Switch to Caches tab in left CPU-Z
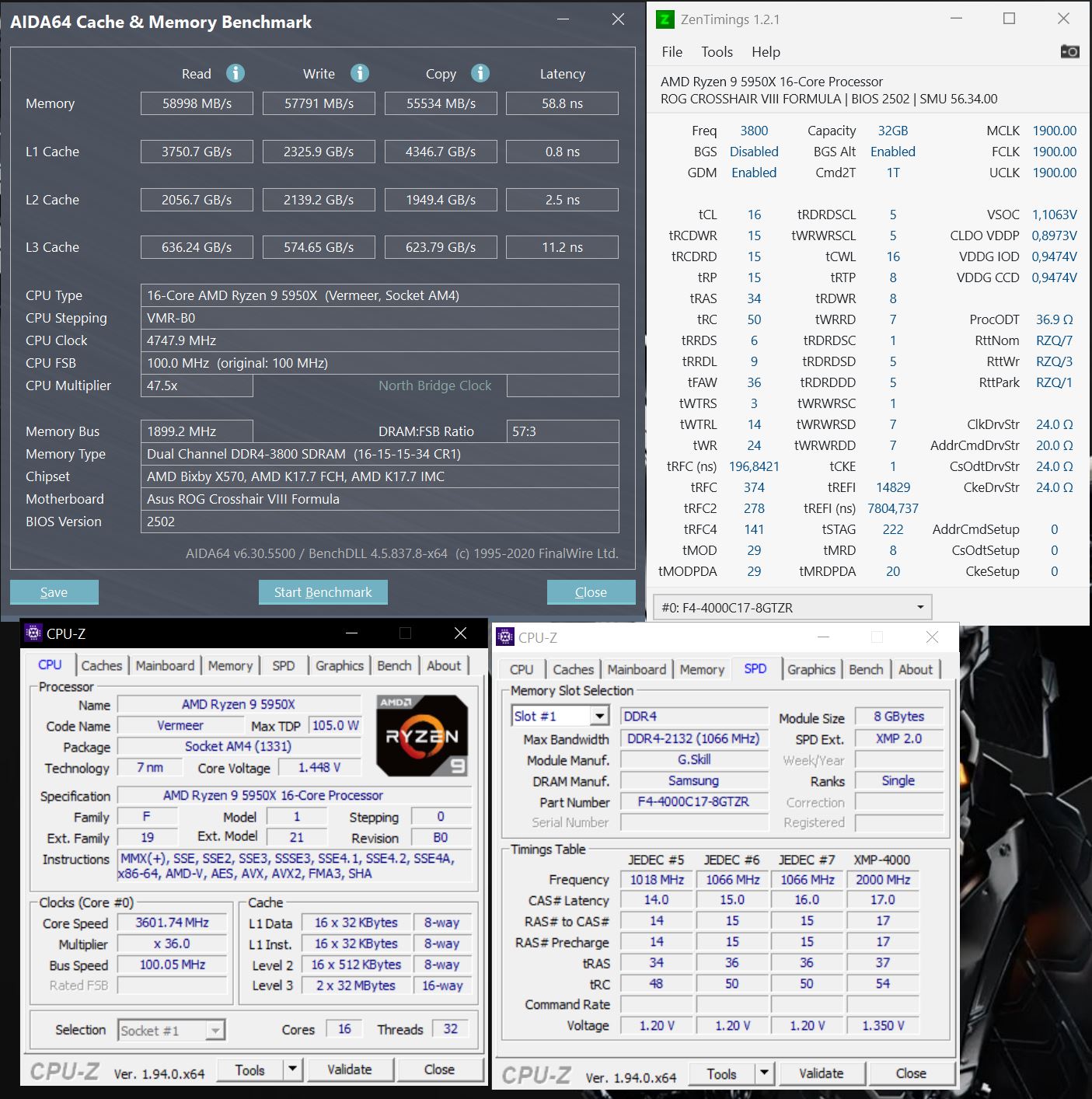1092x1099 pixels. 101,665
